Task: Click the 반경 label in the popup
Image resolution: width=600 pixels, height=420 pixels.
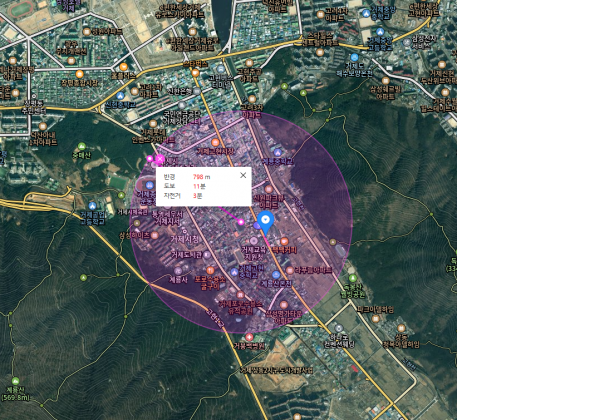Action: (169, 176)
